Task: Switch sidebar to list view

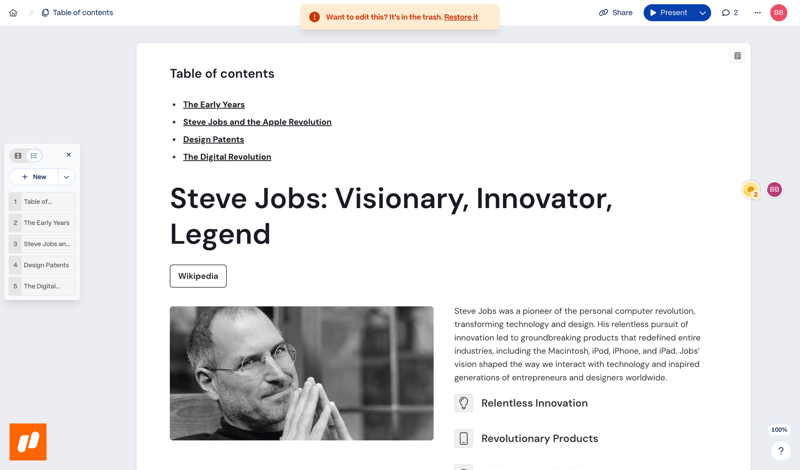Action: [34, 156]
